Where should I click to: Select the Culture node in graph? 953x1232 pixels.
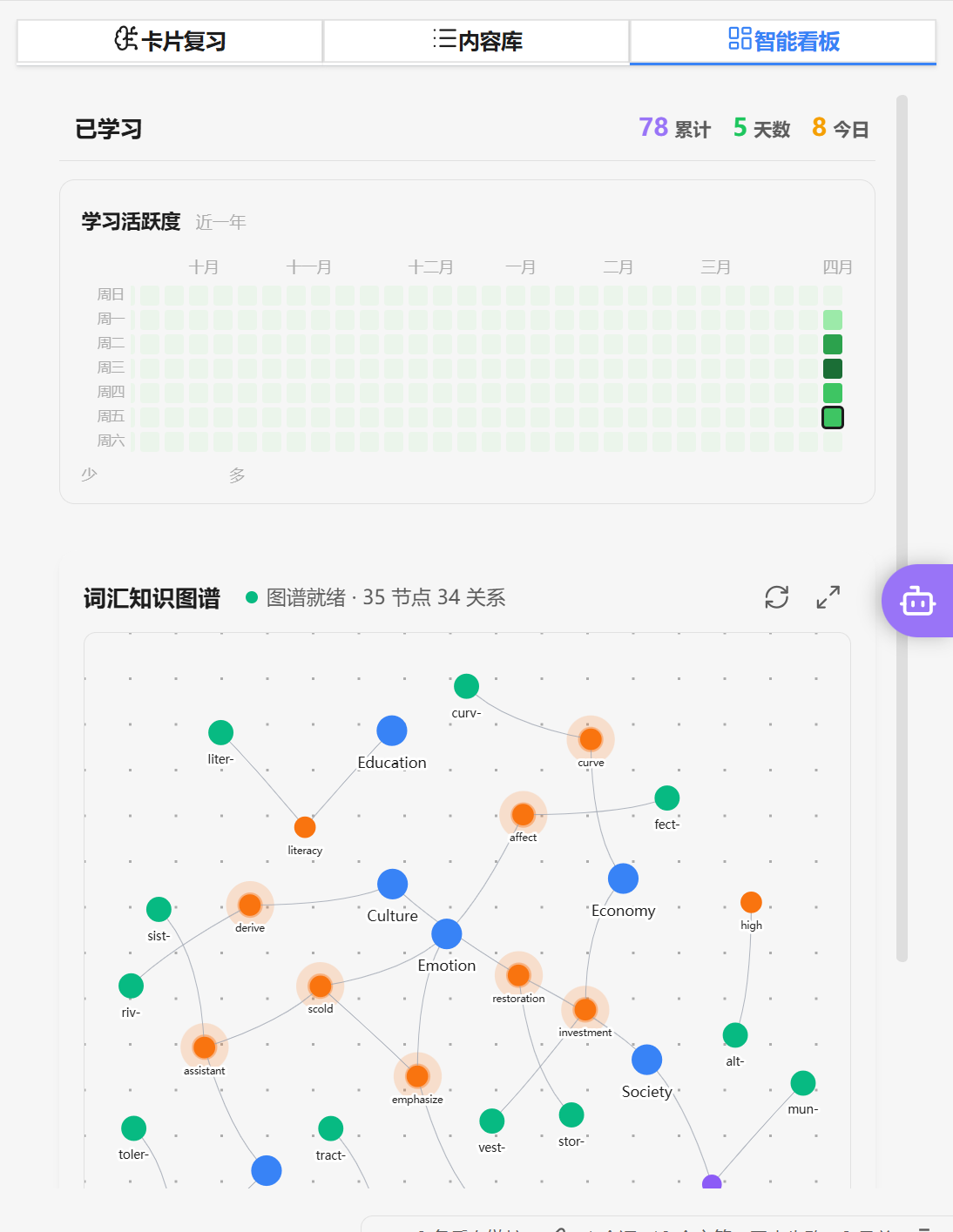392,884
